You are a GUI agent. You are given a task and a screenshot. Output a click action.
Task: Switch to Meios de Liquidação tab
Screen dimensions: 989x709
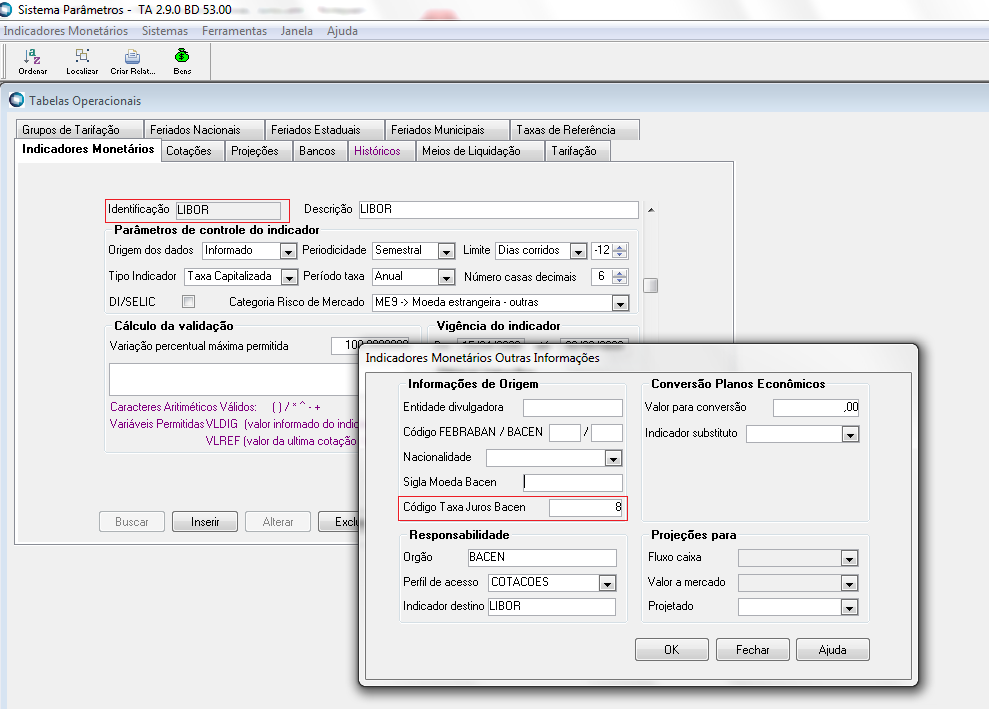tap(480, 151)
